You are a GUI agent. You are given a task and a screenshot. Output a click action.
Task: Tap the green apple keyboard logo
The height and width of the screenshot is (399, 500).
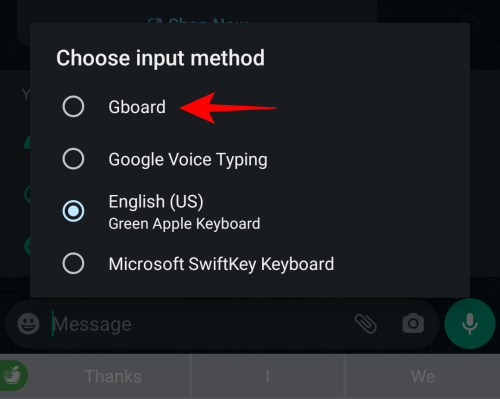coord(12,375)
